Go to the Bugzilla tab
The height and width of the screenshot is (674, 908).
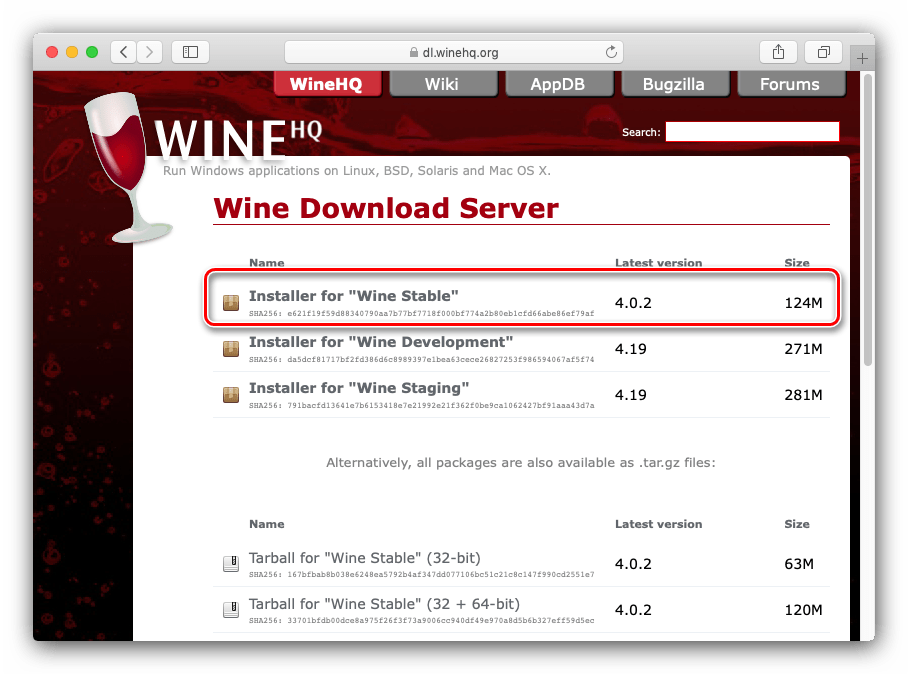pyautogui.click(x=673, y=84)
